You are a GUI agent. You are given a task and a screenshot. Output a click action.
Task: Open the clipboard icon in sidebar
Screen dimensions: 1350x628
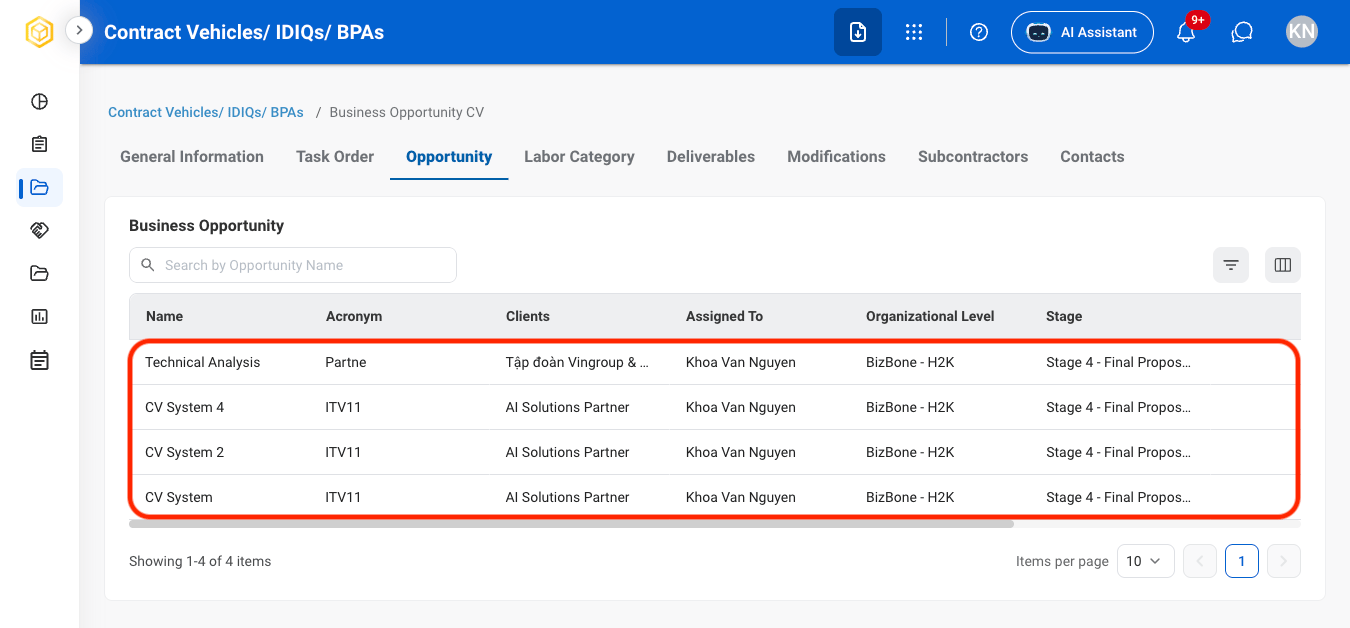[39, 144]
